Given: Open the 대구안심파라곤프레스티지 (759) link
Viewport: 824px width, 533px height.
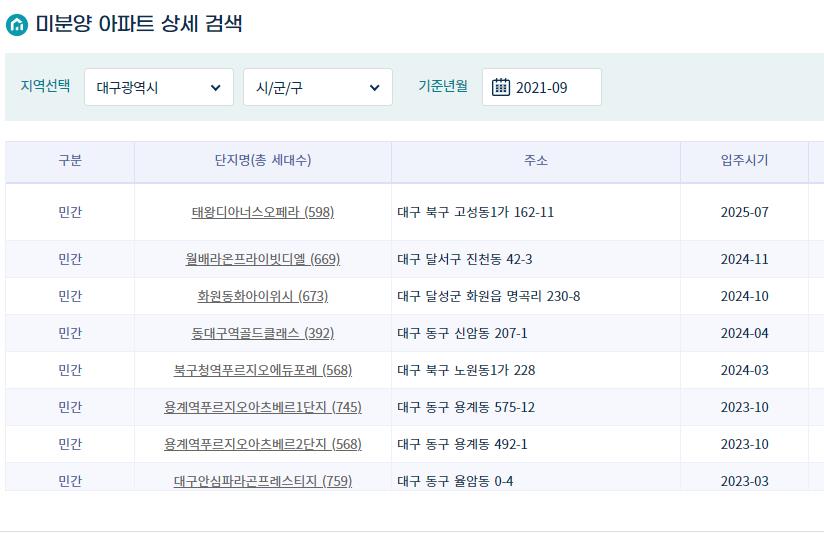Looking at the screenshot, I should pos(263,481).
